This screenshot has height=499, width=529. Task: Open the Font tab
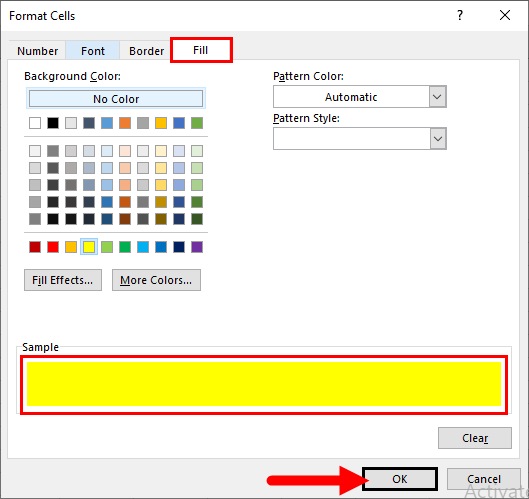pos(93,51)
